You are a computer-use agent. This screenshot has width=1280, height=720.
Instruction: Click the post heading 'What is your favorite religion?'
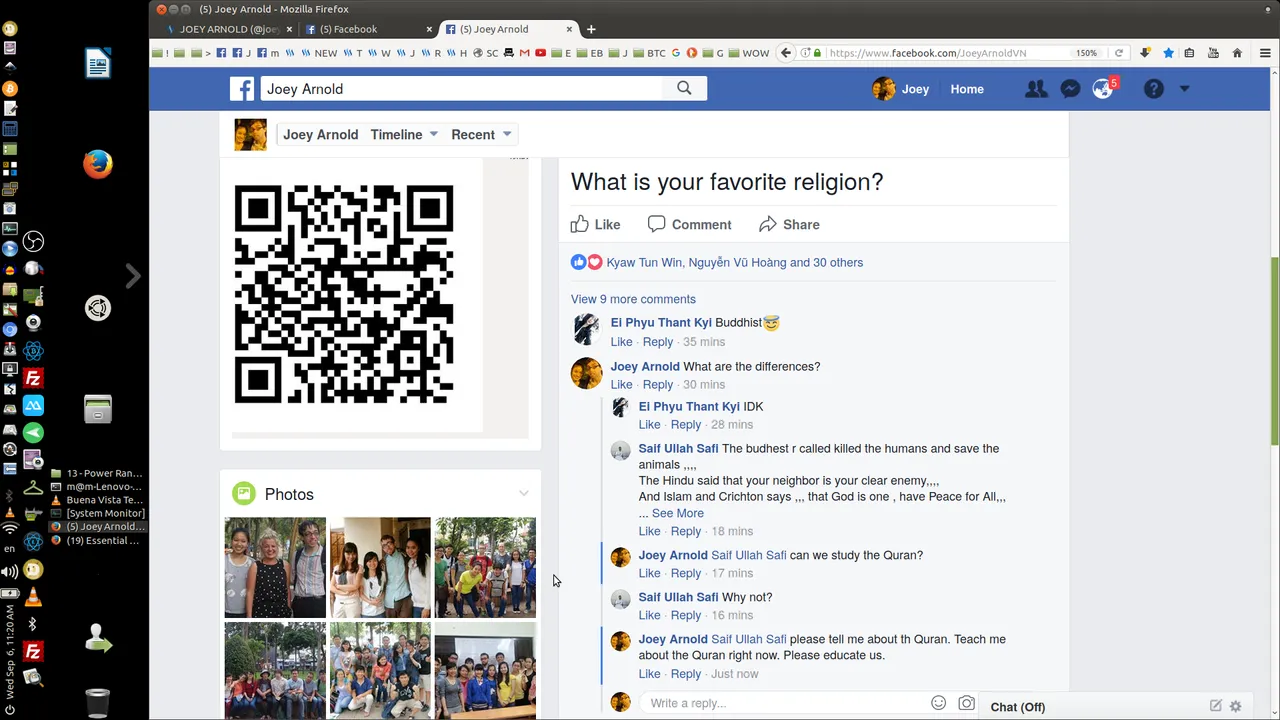[727, 181]
